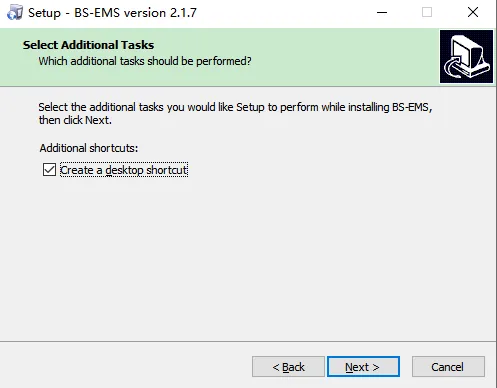Click the blank gray body area of dialog

click(248, 260)
